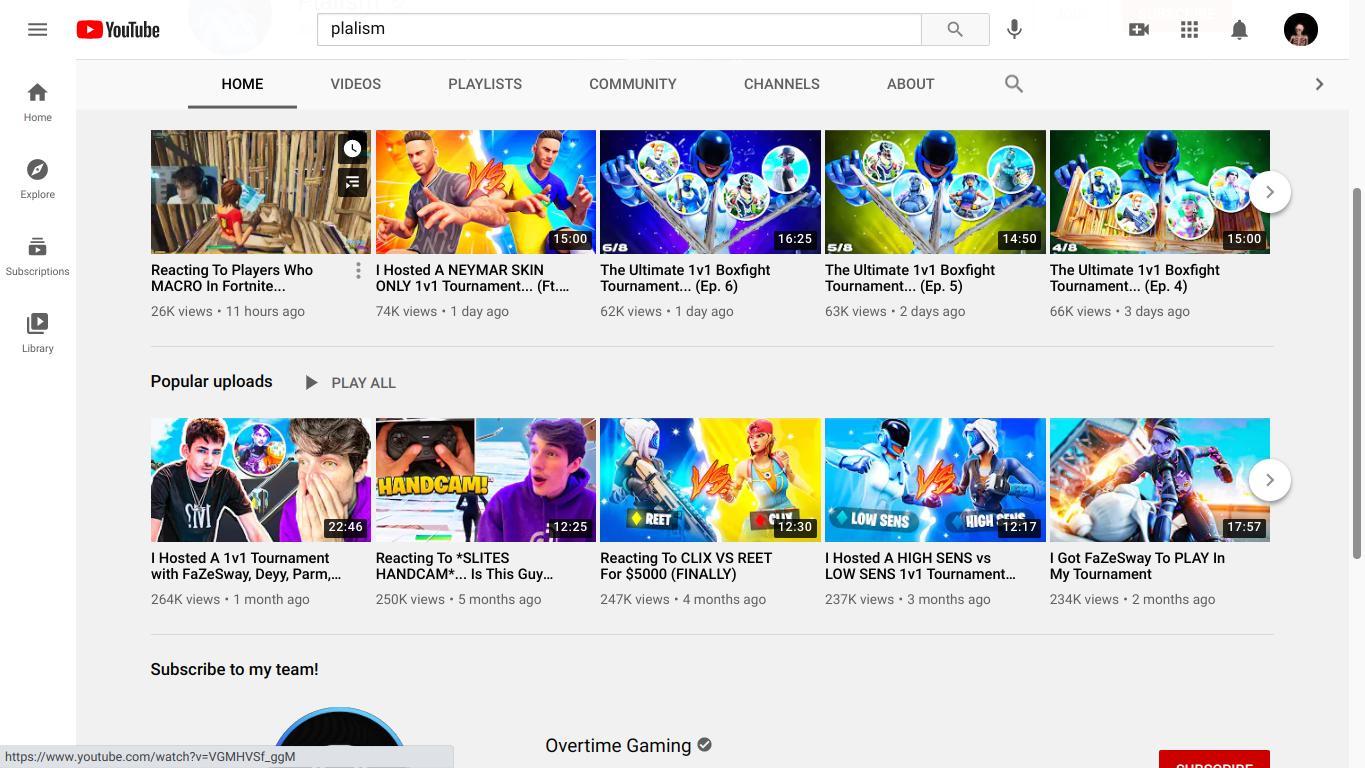Search within the channel using magnifier

(1014, 84)
